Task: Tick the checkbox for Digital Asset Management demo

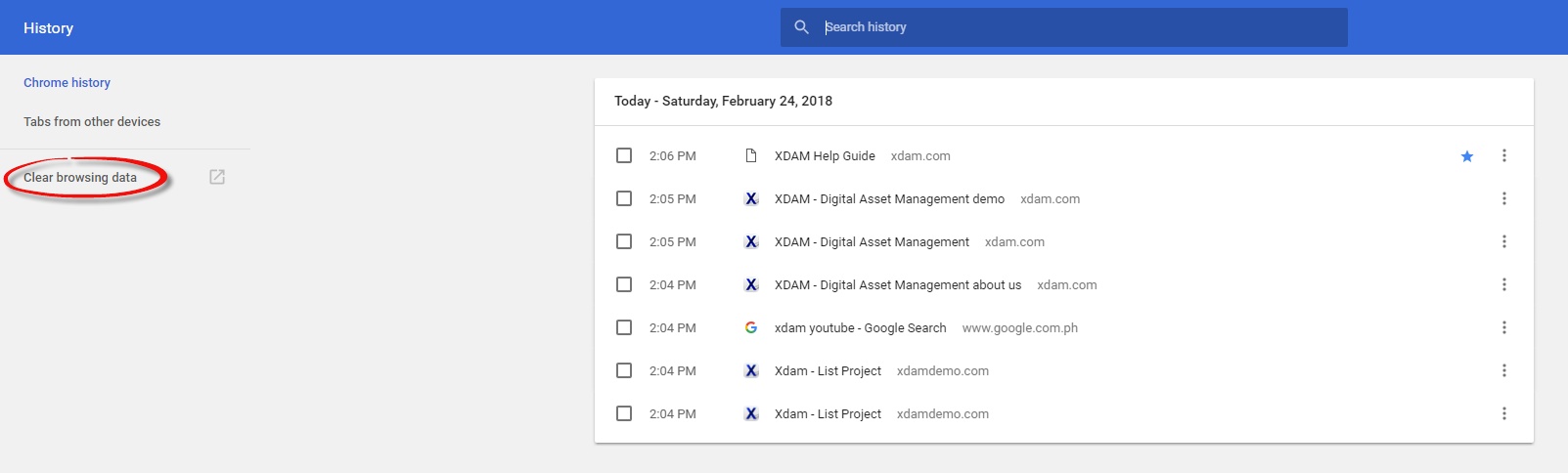Action: 624,199
